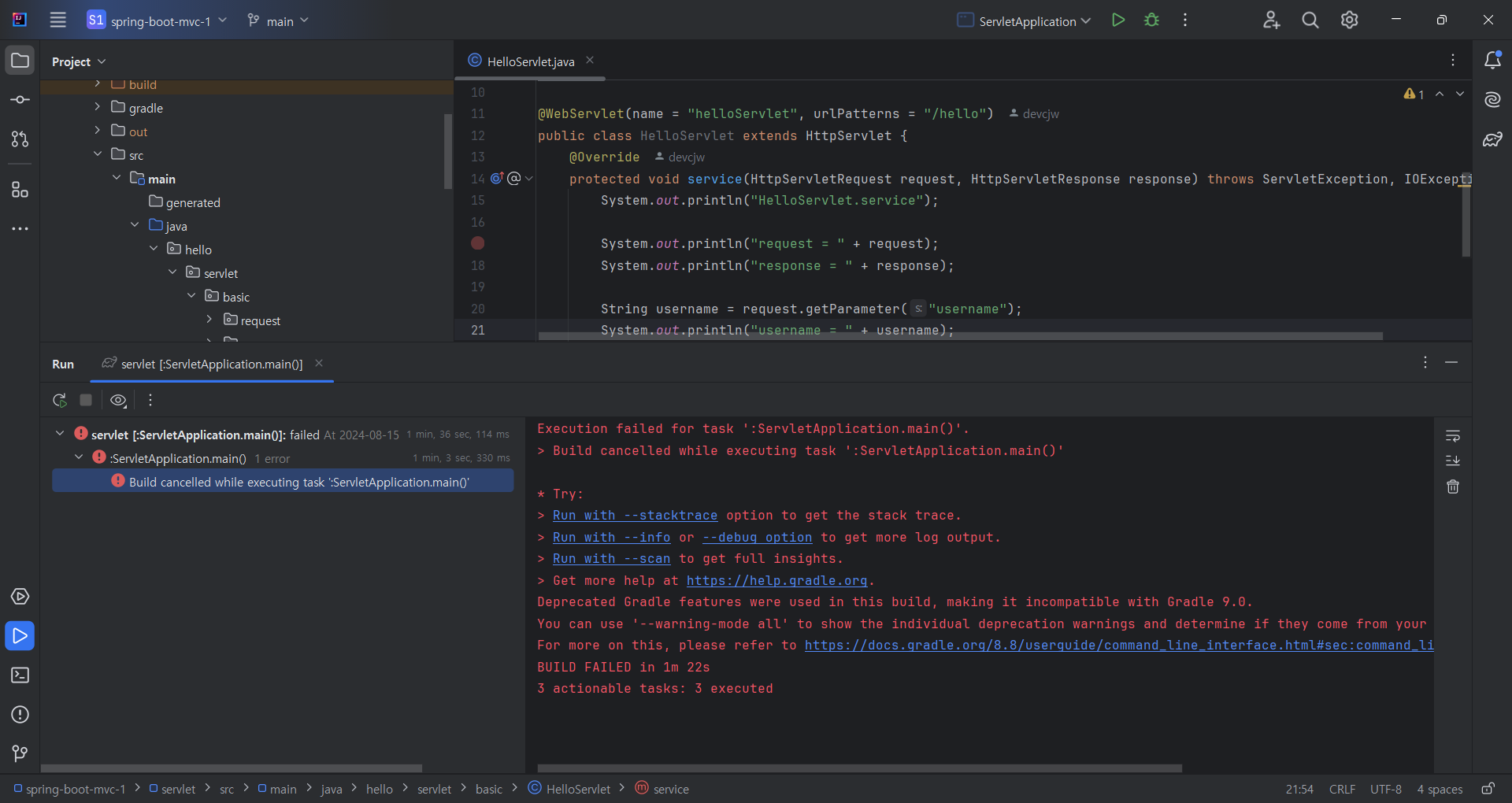
Task: Open the Gradle tool window
Action: point(1492,139)
